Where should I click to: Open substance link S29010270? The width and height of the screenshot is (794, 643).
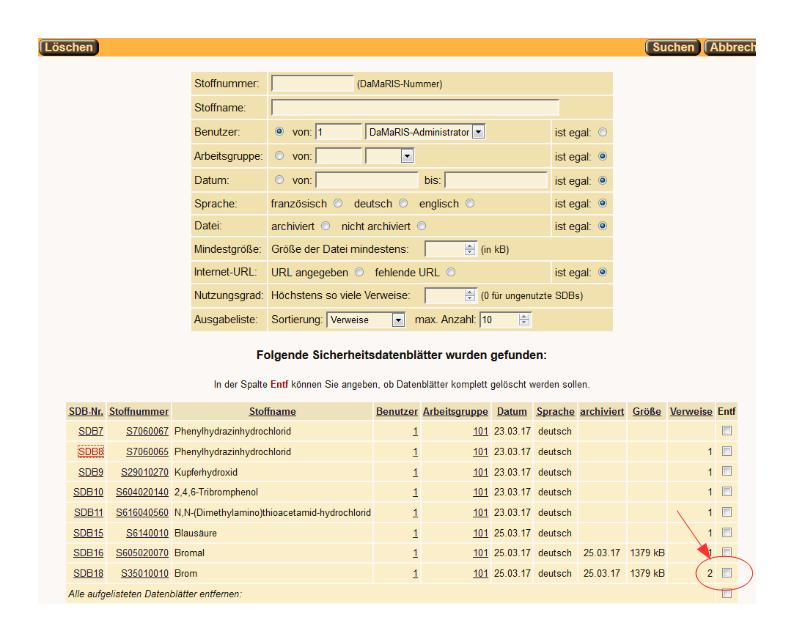point(144,472)
